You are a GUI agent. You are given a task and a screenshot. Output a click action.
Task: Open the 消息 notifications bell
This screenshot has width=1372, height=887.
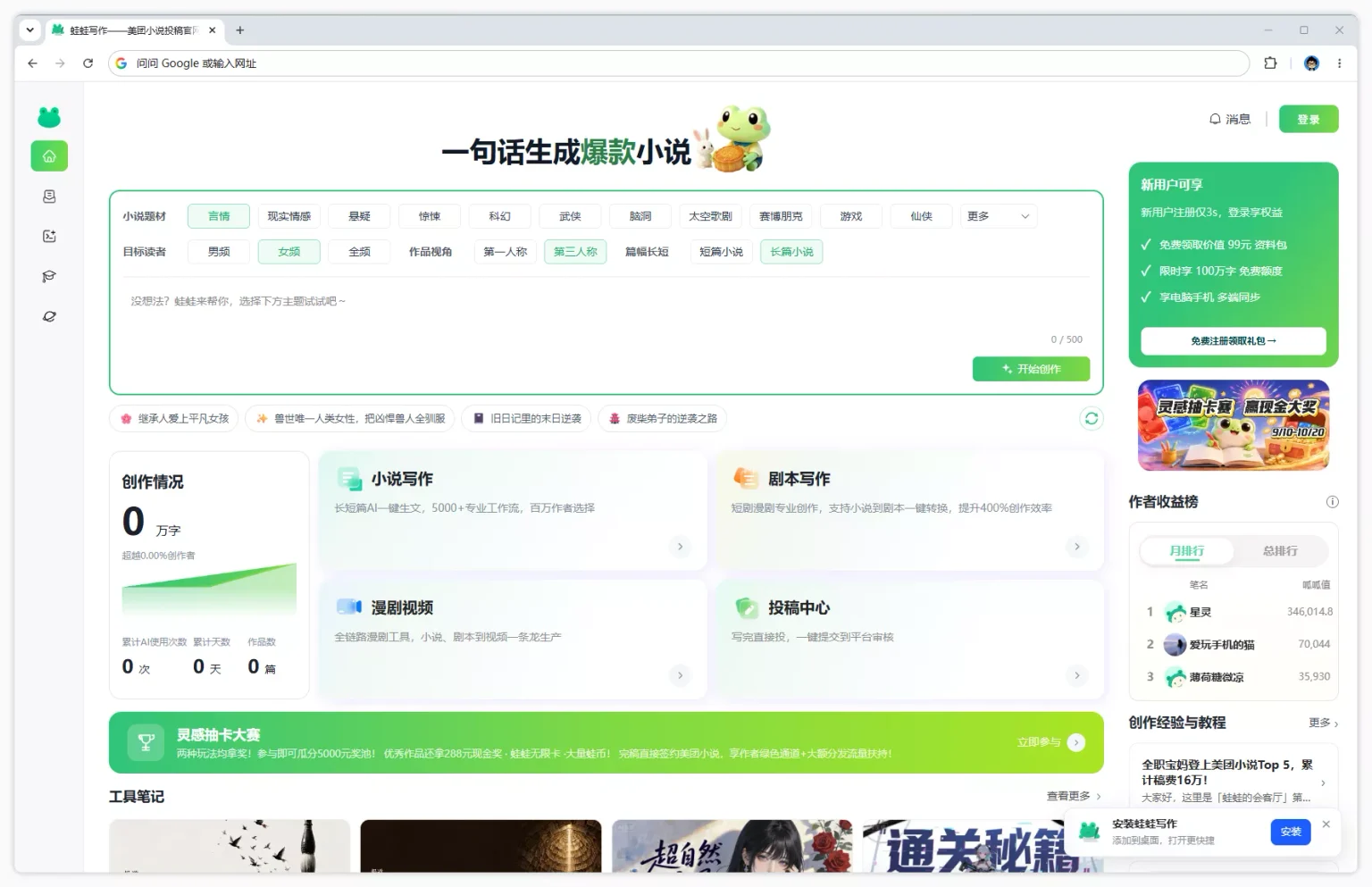click(1230, 119)
